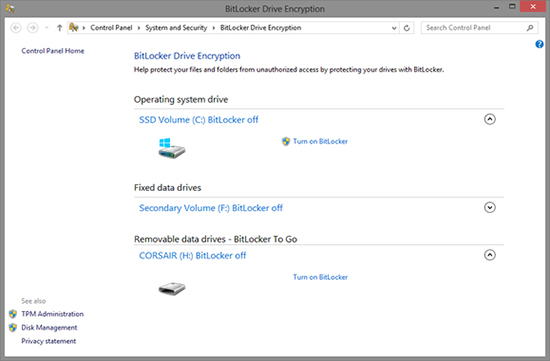Click the SSD Volume (C:) BitLocker off heading

(199, 120)
